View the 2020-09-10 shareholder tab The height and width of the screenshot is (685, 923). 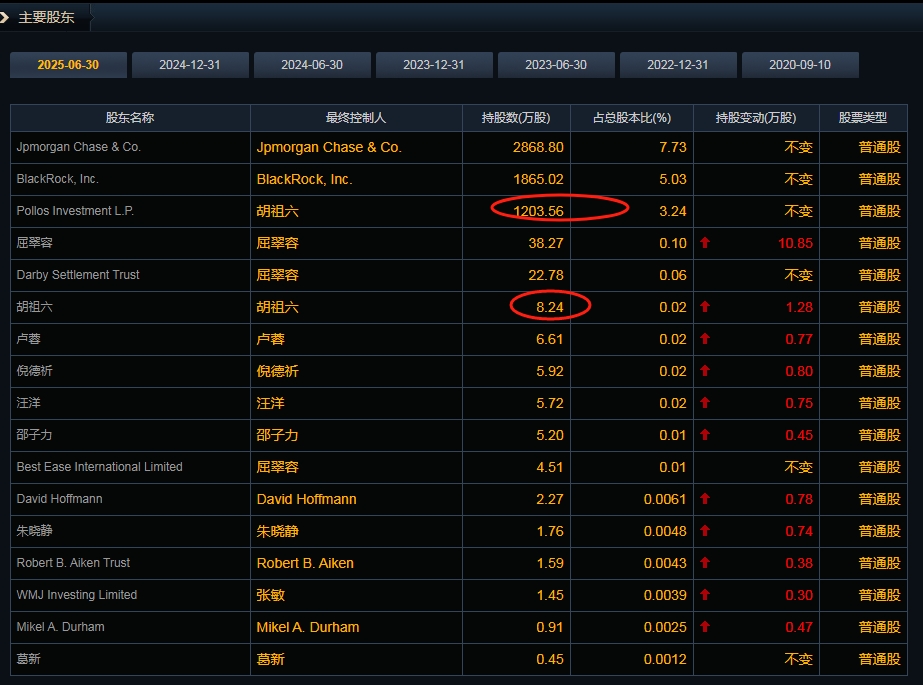[800, 65]
